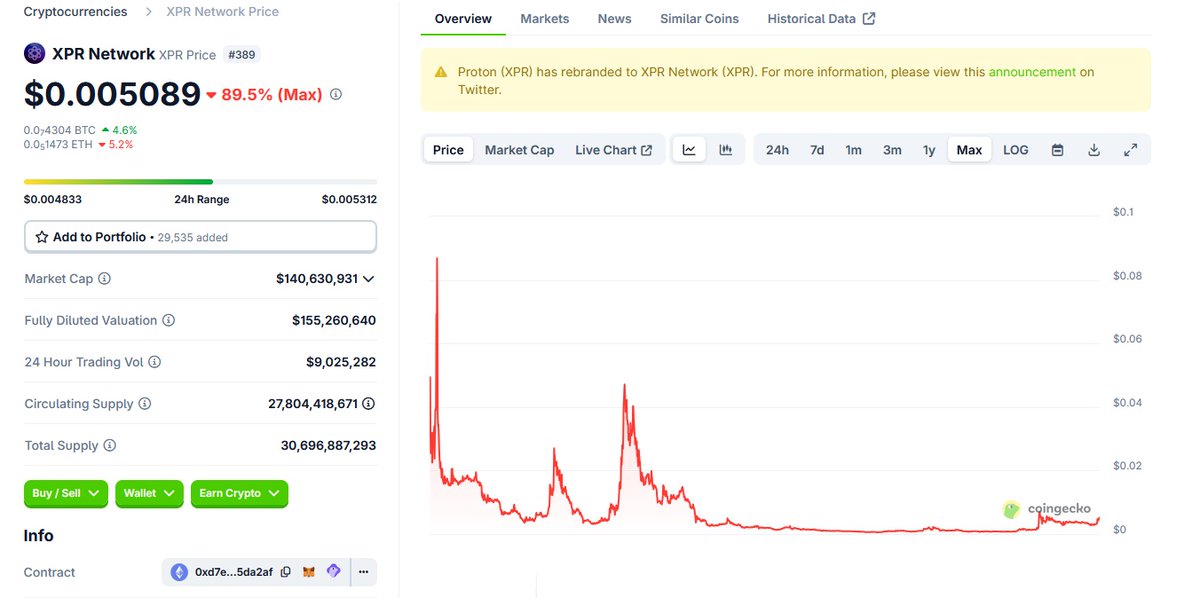Click the 24h Range progress bar
Image resolution: width=1200 pixels, height=598 pixels.
(200, 182)
